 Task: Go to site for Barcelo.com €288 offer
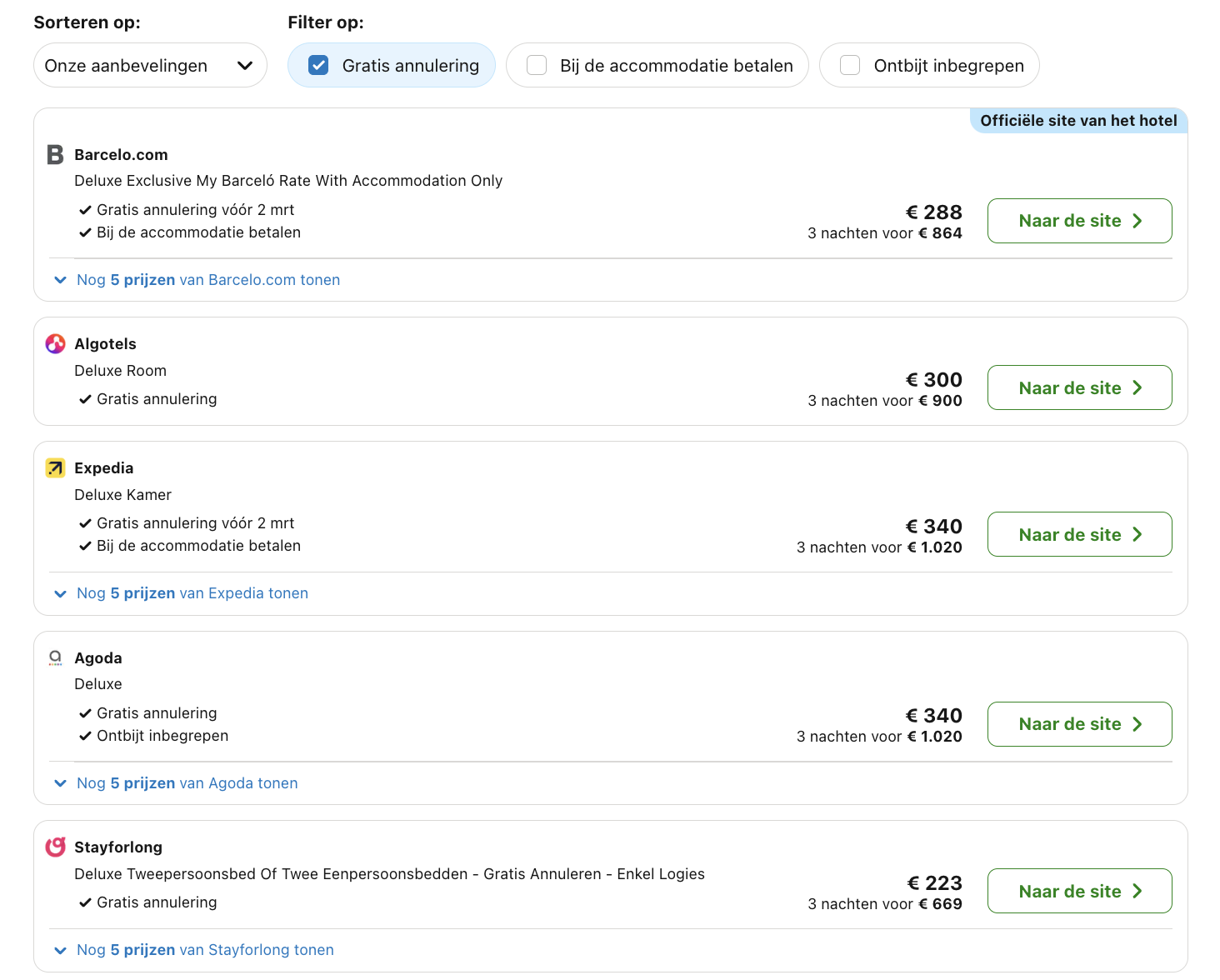tap(1079, 221)
